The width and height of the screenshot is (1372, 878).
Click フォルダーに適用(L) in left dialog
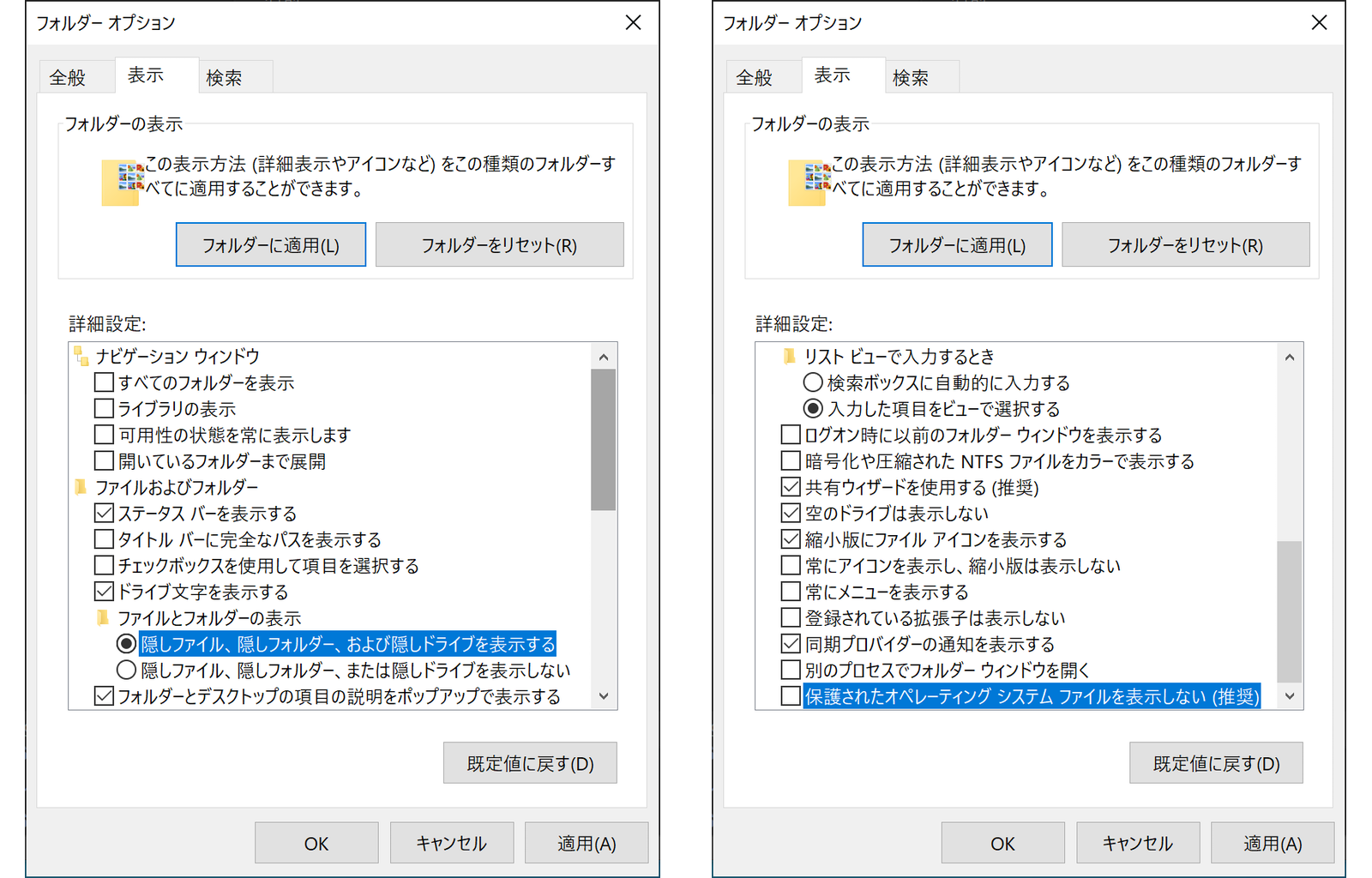271,244
